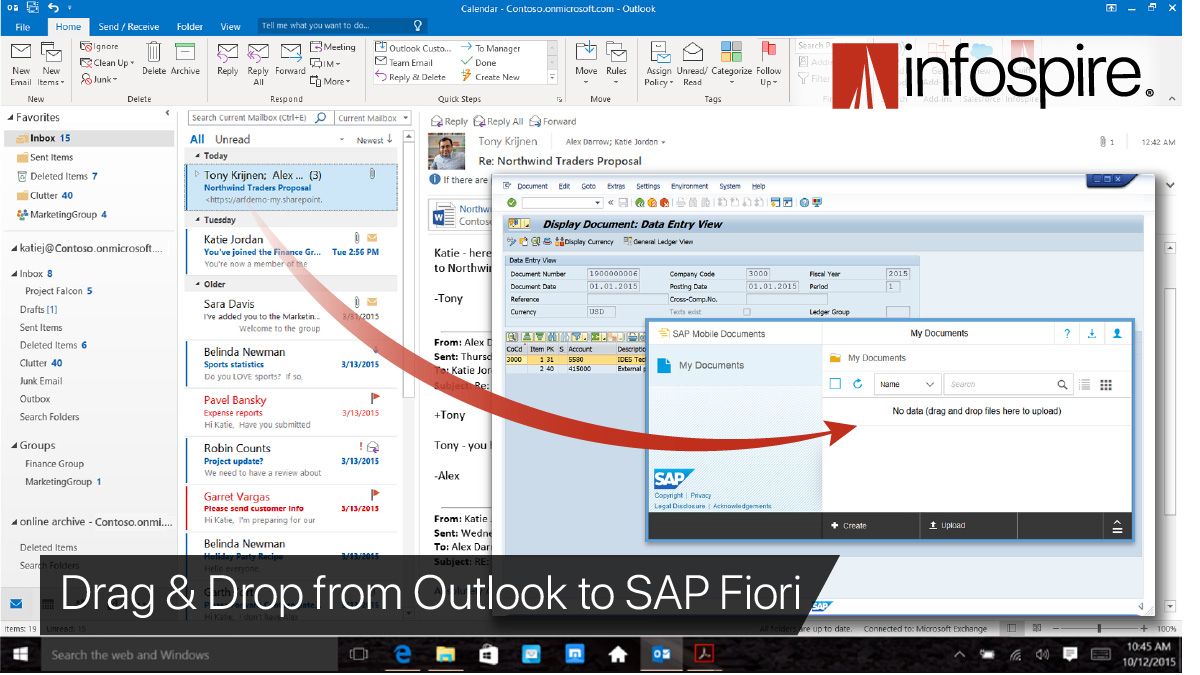This screenshot has height=675, width=1200.
Task: Open the SAP Environment menu
Action: coord(689,186)
